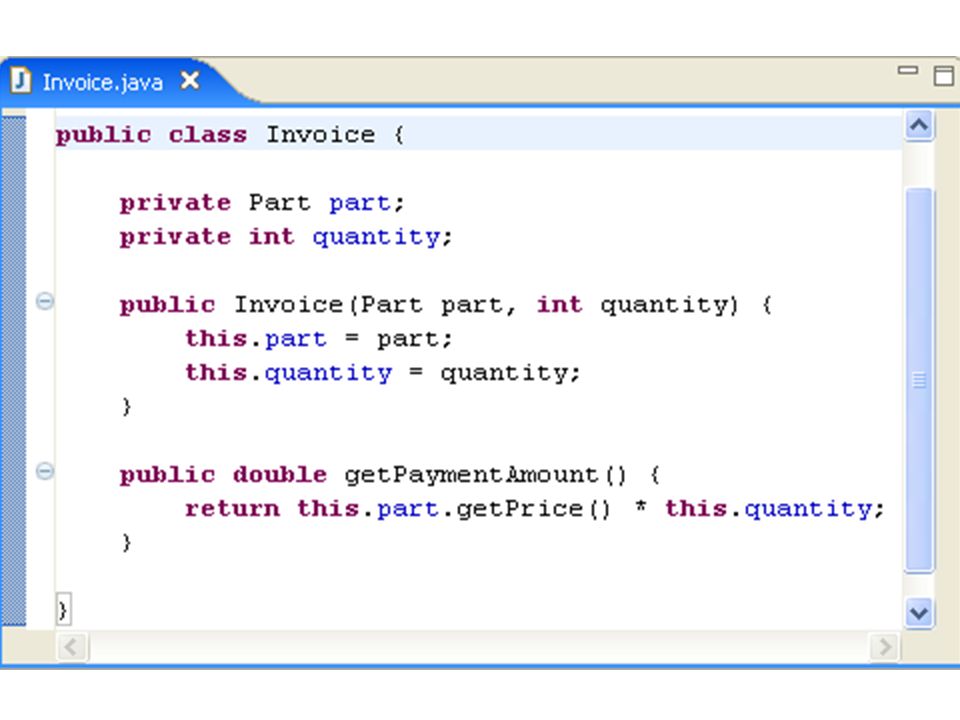This screenshot has height=720, width=960.
Task: Click the vertical scrollbar thumb
Action: click(919, 380)
